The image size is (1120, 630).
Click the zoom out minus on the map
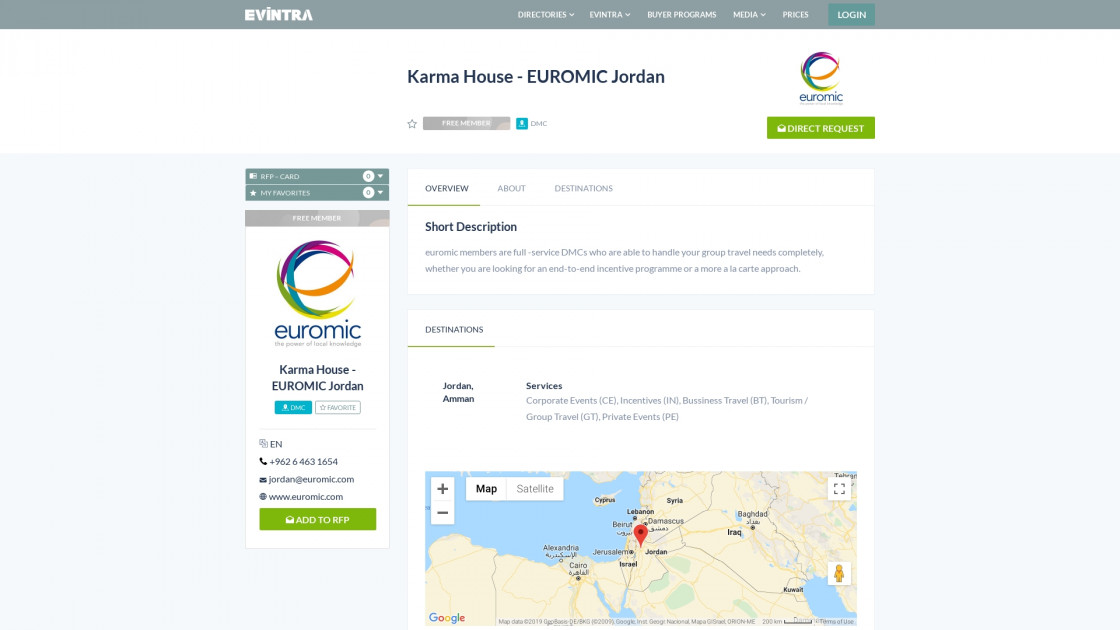[x=442, y=512]
